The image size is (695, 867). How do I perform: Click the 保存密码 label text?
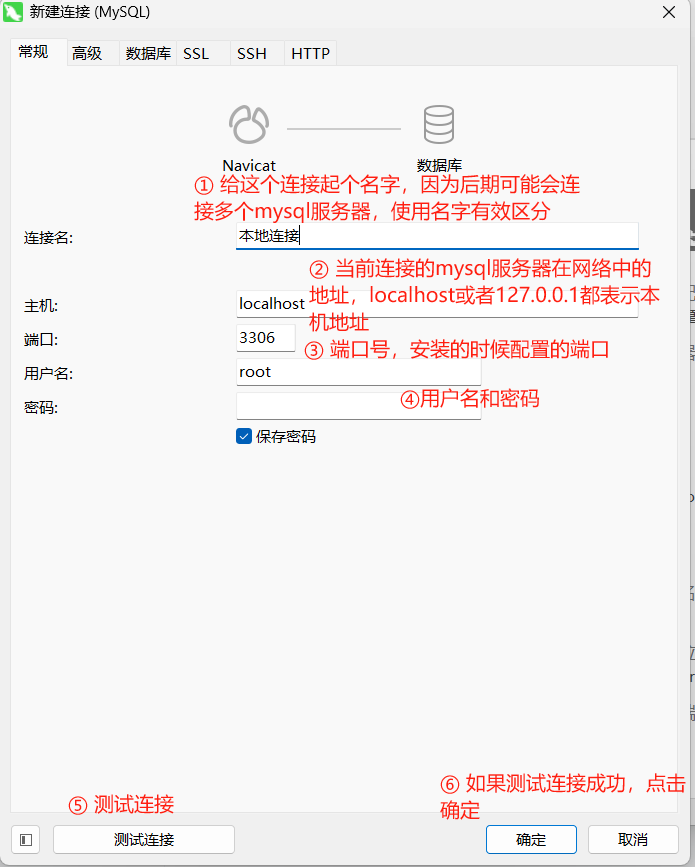tap(286, 437)
